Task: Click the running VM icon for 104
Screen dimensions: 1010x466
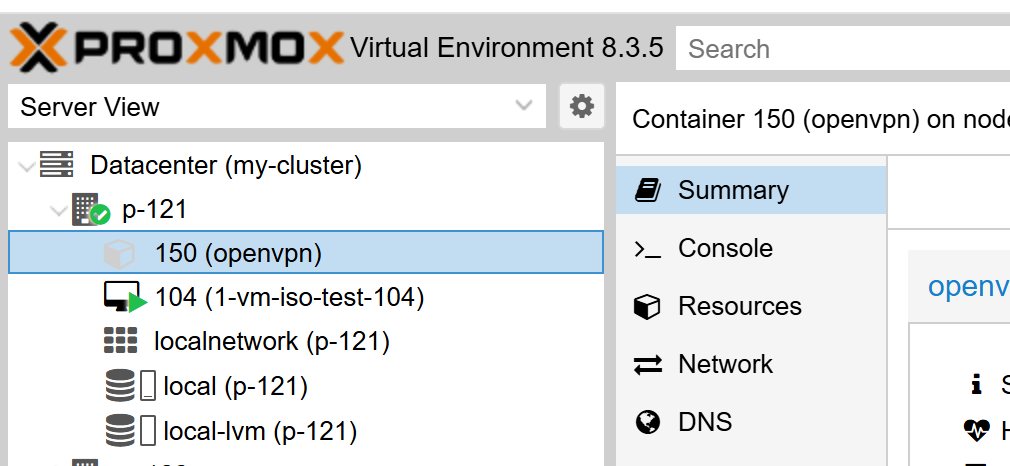Action: [125, 297]
